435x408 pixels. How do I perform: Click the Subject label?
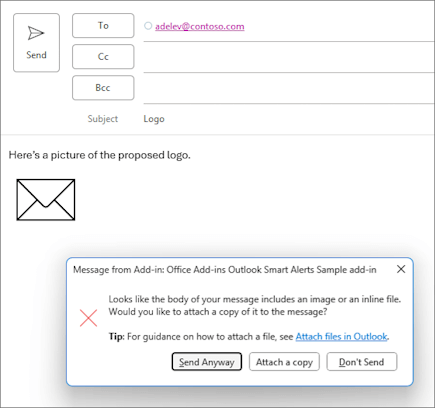103,119
